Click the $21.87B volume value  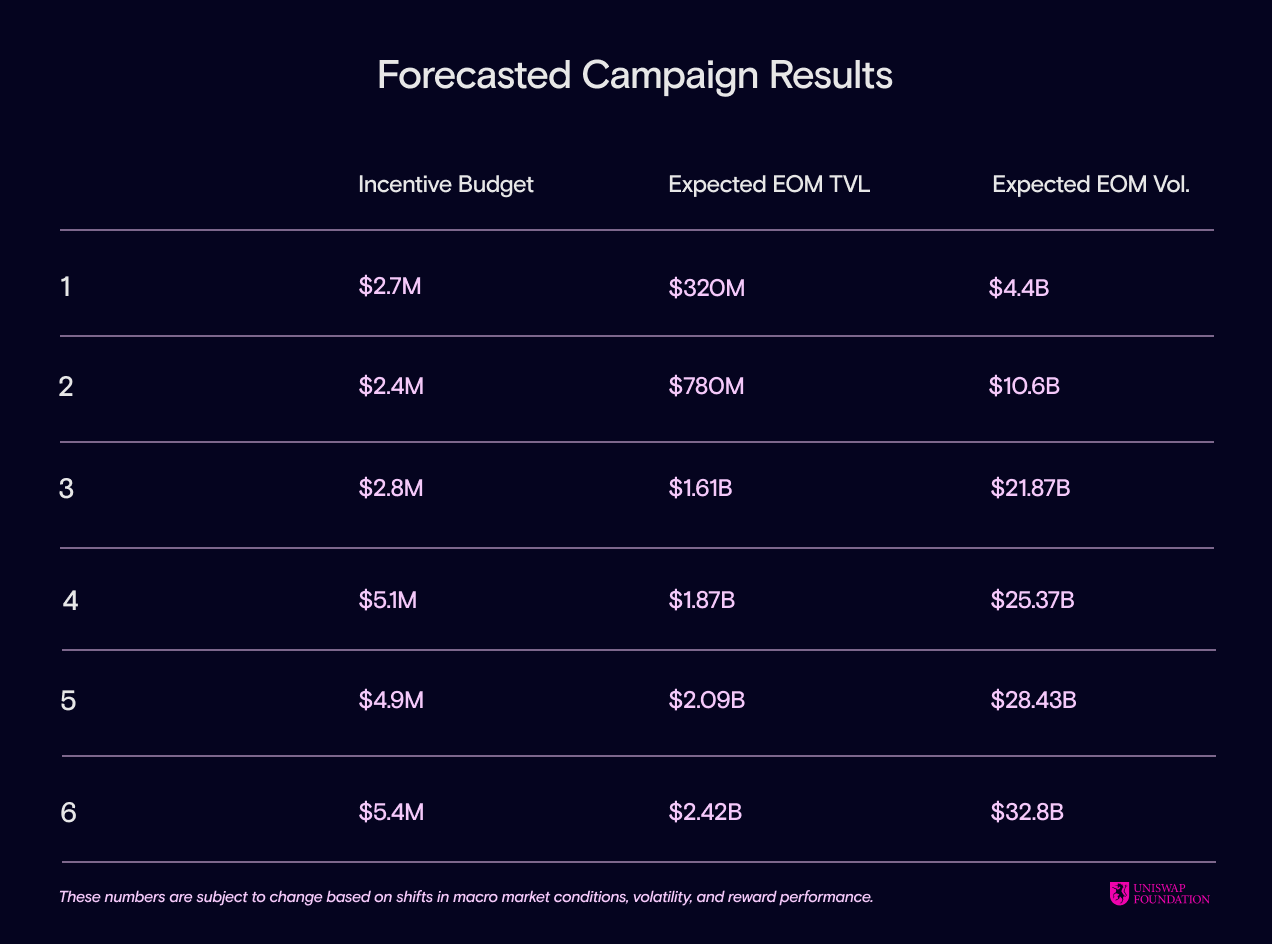click(1031, 489)
